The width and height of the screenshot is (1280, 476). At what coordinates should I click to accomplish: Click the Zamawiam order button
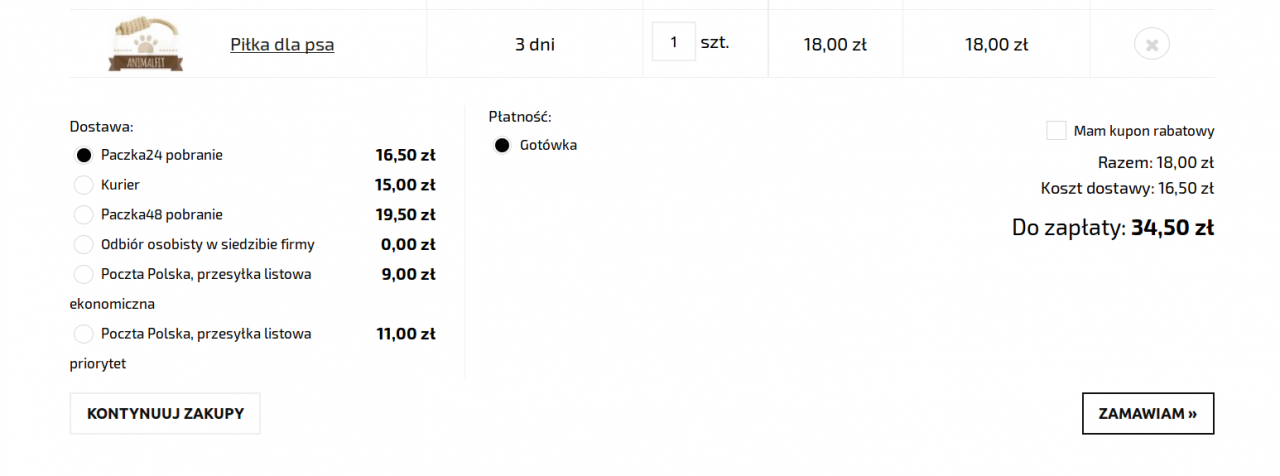click(1148, 413)
